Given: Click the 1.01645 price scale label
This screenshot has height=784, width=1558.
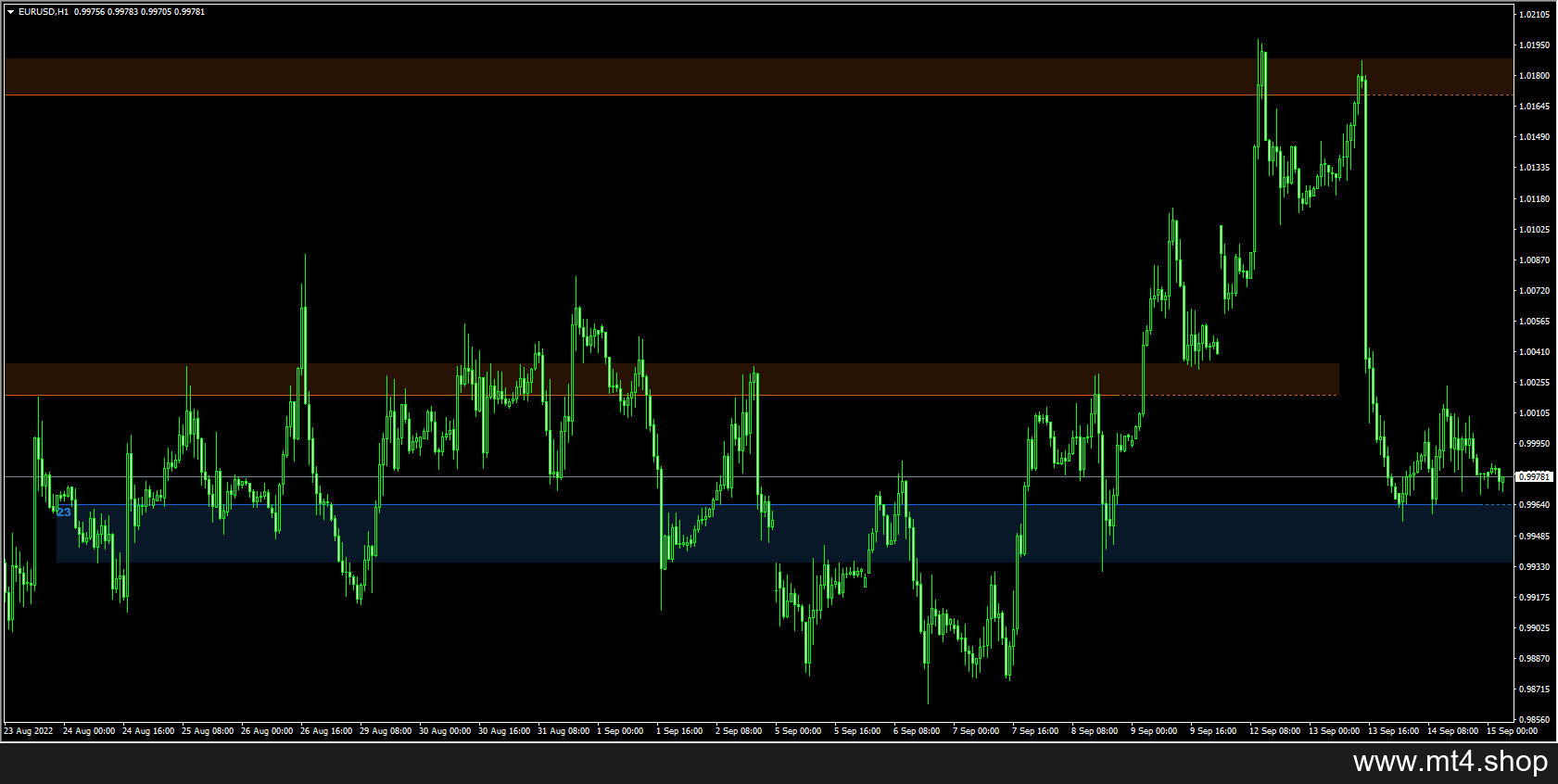Looking at the screenshot, I should pos(1535,107).
